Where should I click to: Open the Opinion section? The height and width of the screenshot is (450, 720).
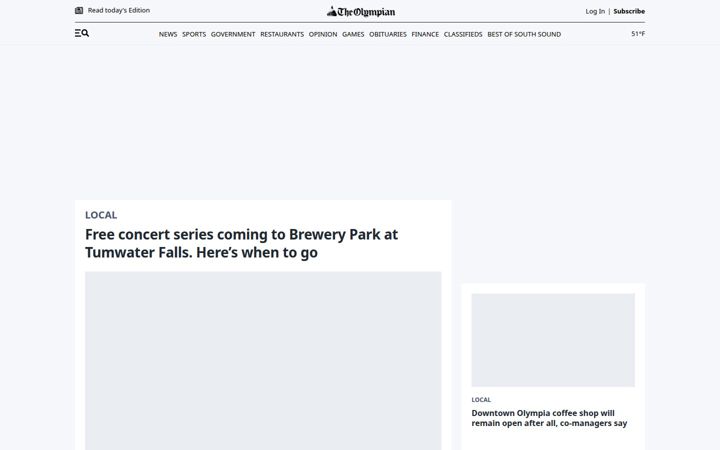(323, 34)
